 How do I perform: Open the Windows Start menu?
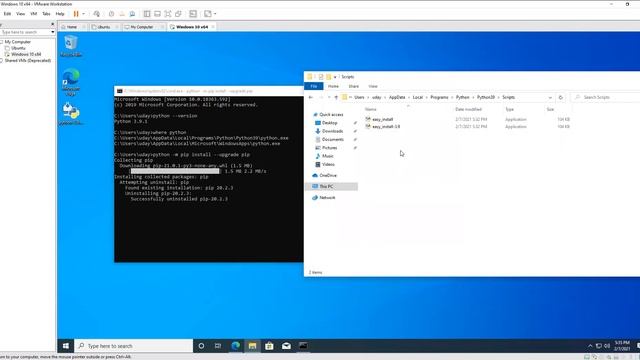[66, 346]
